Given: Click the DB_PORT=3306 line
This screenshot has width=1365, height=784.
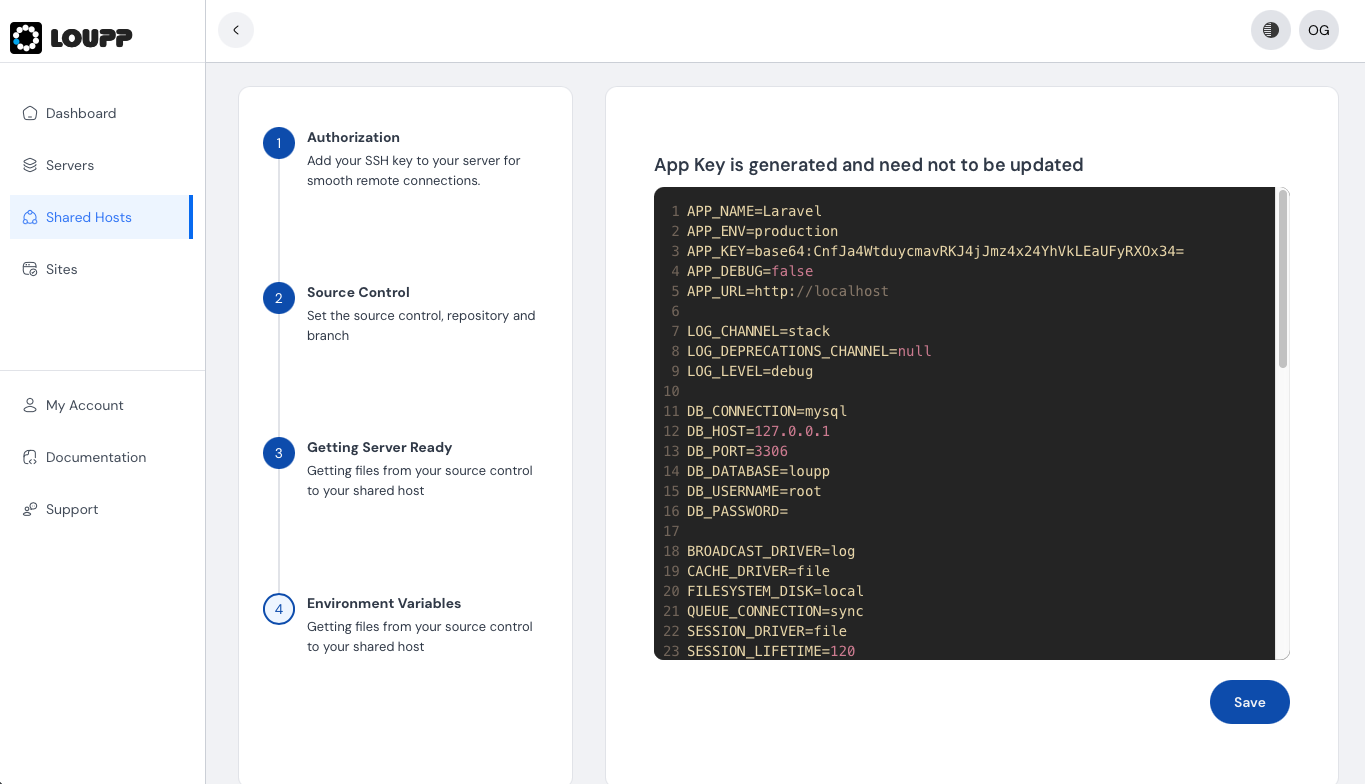Looking at the screenshot, I should pyautogui.click(x=737, y=451).
